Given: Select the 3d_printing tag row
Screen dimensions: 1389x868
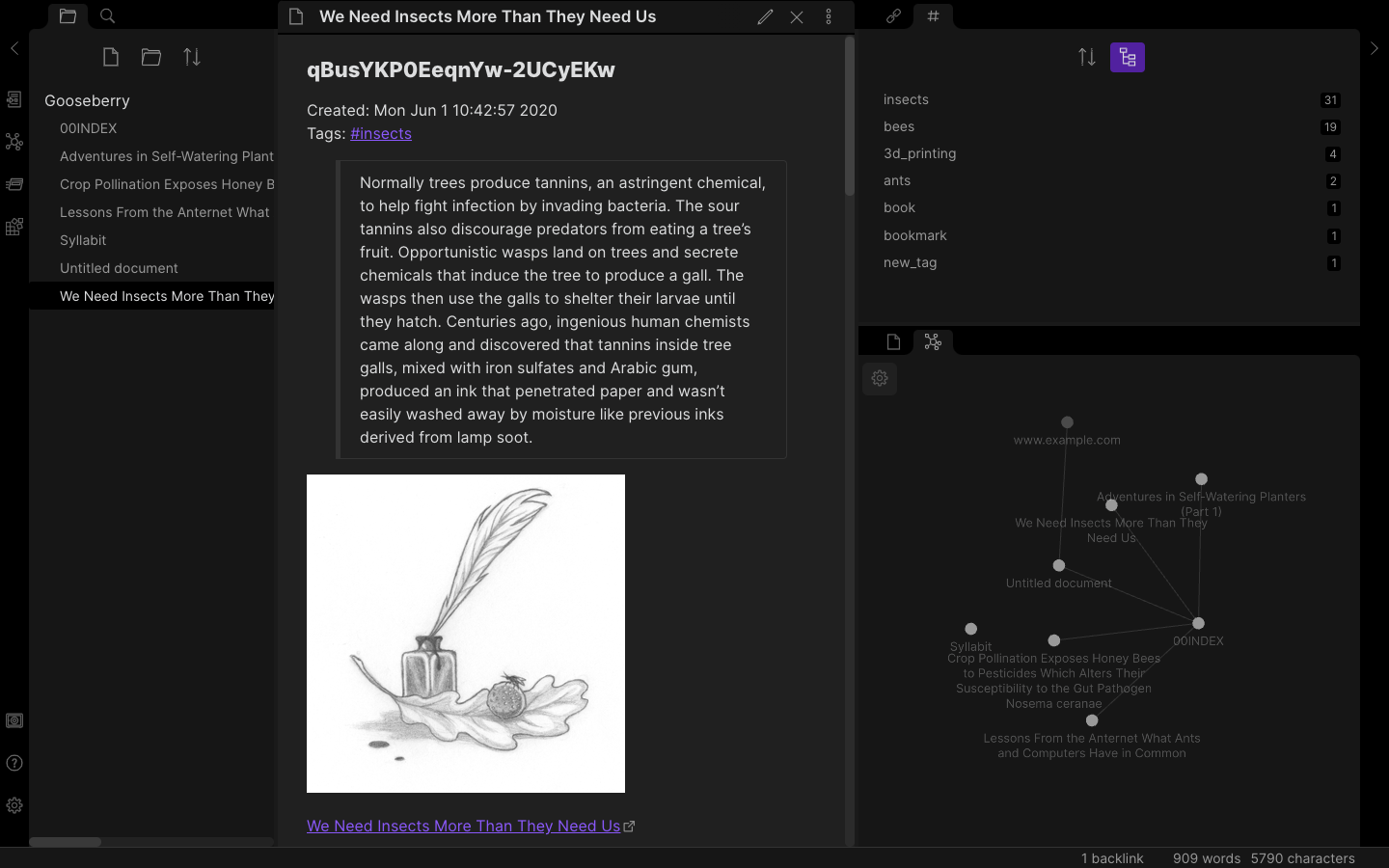Looking at the screenshot, I should tap(1111, 153).
